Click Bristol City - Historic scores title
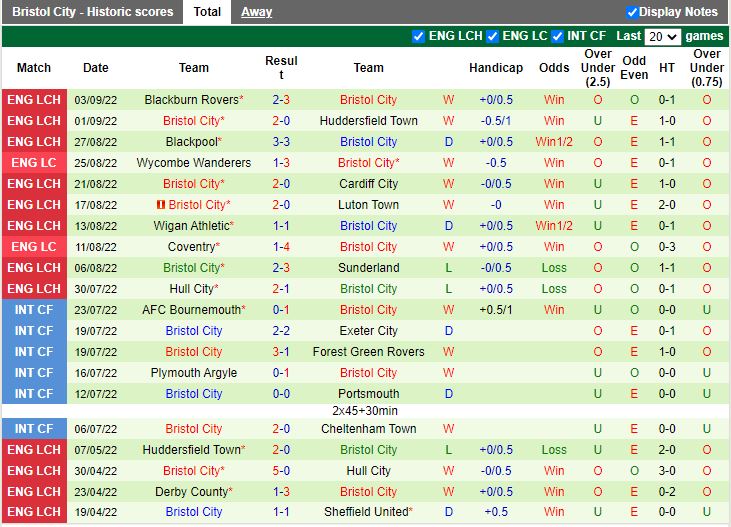This screenshot has width=731, height=527. click(x=92, y=12)
